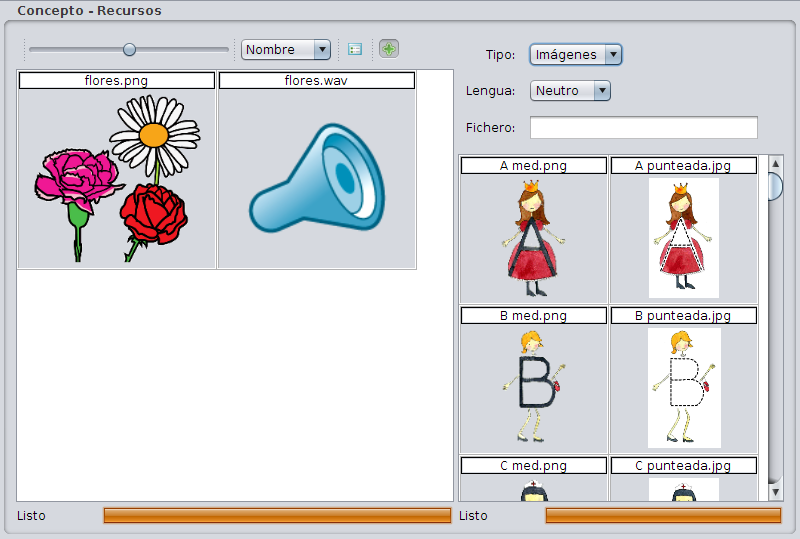Click the B med.png filename label
Image resolution: width=800 pixels, height=539 pixels.
(534, 315)
